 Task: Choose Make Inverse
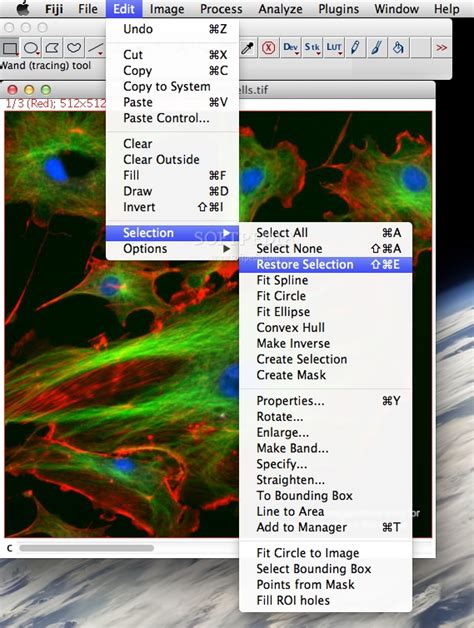(326, 344)
